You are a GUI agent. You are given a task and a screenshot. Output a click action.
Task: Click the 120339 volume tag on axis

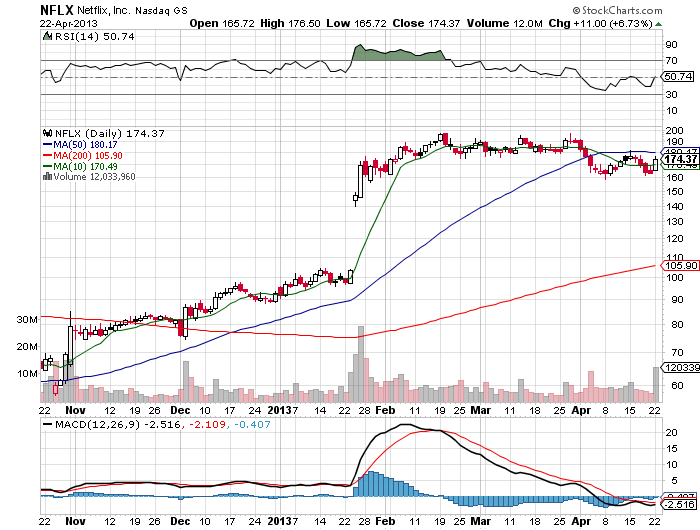(x=681, y=367)
